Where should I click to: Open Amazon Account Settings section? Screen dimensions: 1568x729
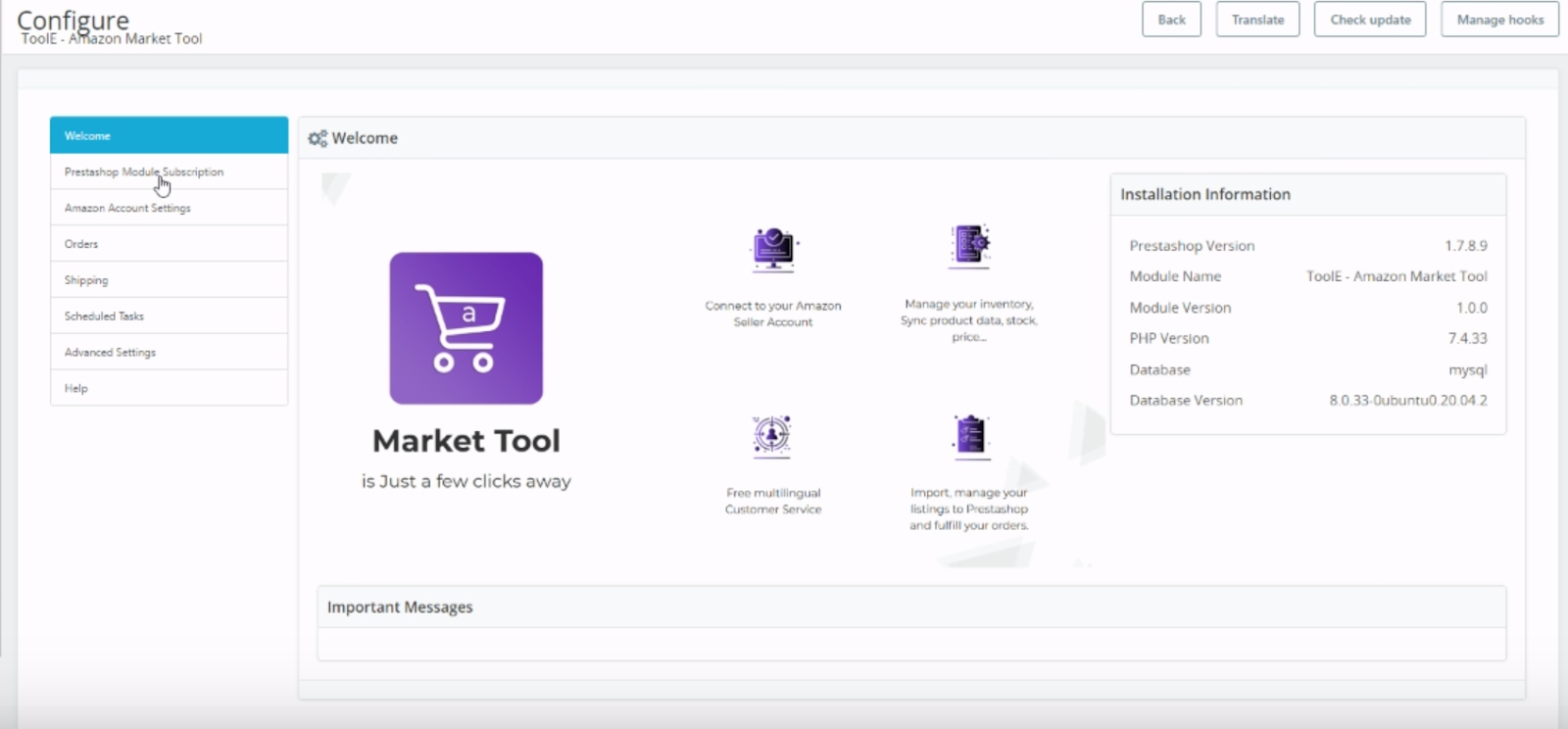click(169, 208)
